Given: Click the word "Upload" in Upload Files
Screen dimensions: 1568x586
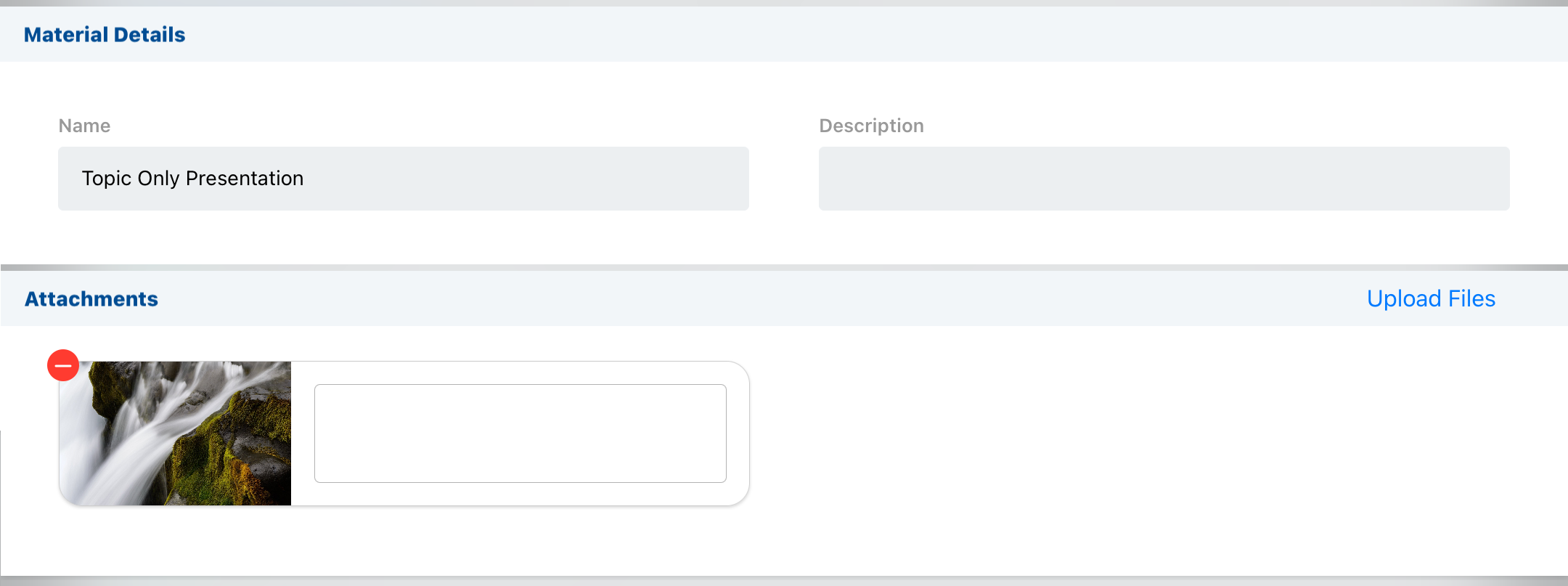Looking at the screenshot, I should coord(1404,298).
